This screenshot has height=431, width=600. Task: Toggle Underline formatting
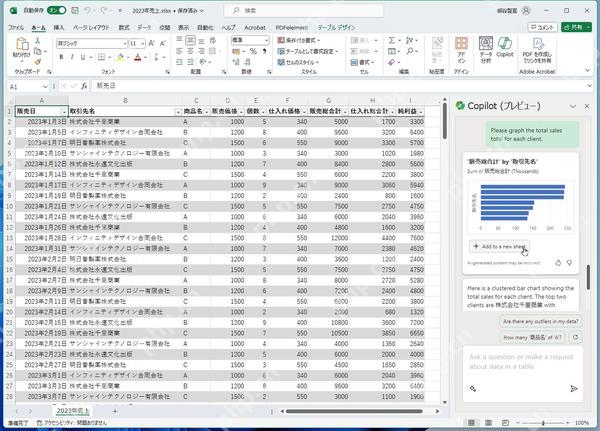(x=83, y=57)
